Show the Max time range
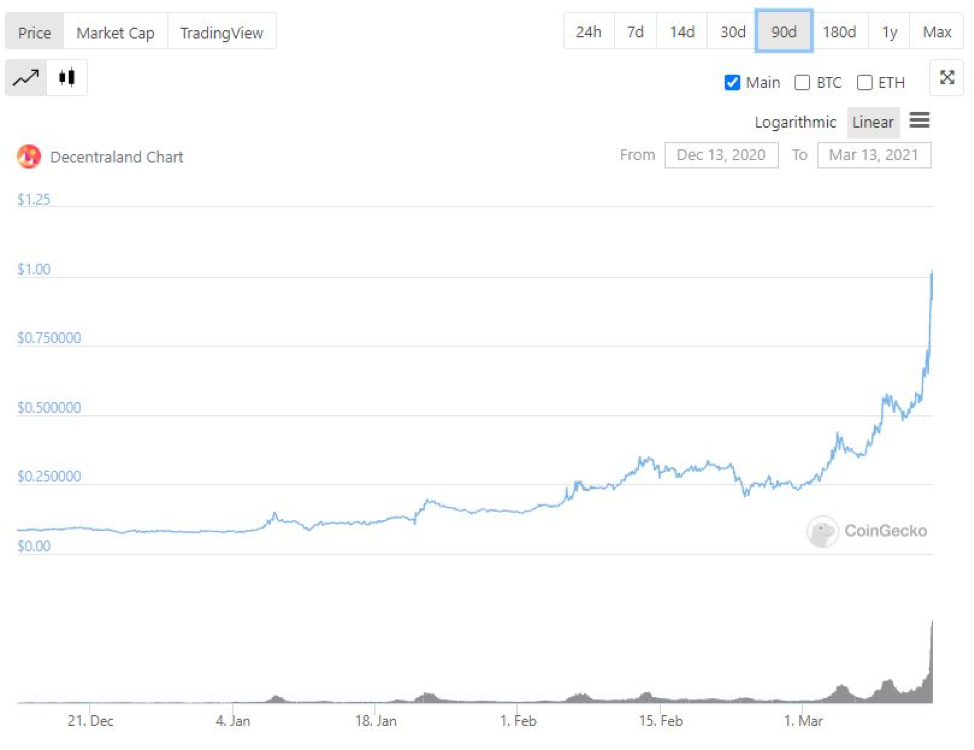 (937, 32)
